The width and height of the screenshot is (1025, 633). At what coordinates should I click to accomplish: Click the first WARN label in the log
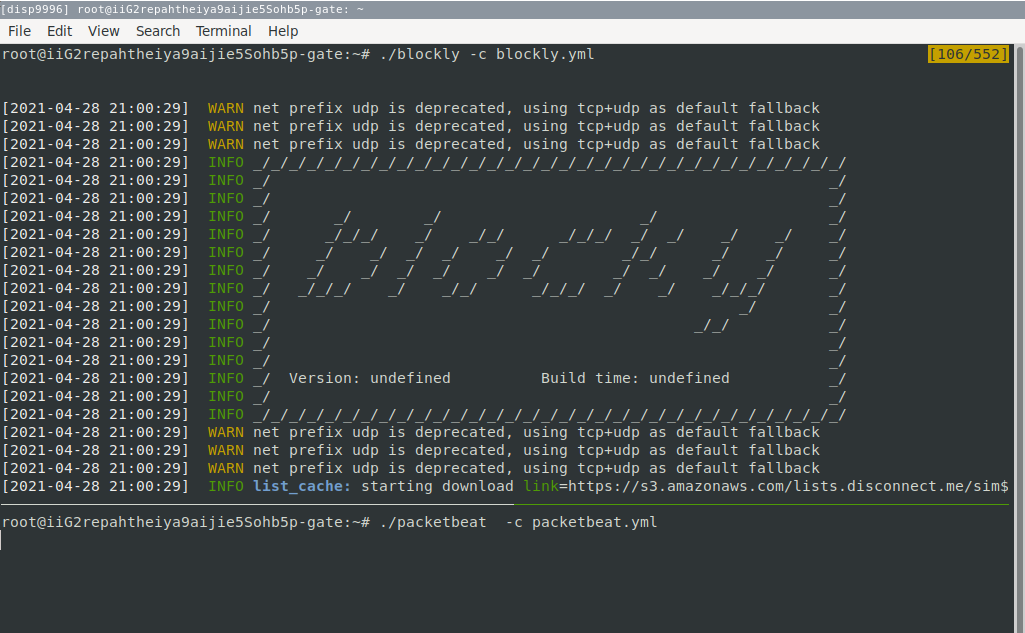(x=225, y=108)
